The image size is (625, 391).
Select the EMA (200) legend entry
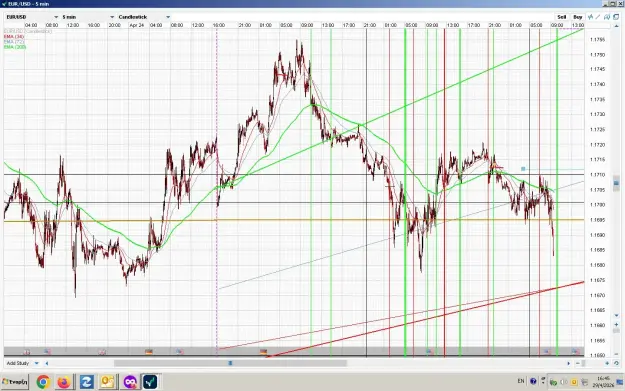click(15, 47)
